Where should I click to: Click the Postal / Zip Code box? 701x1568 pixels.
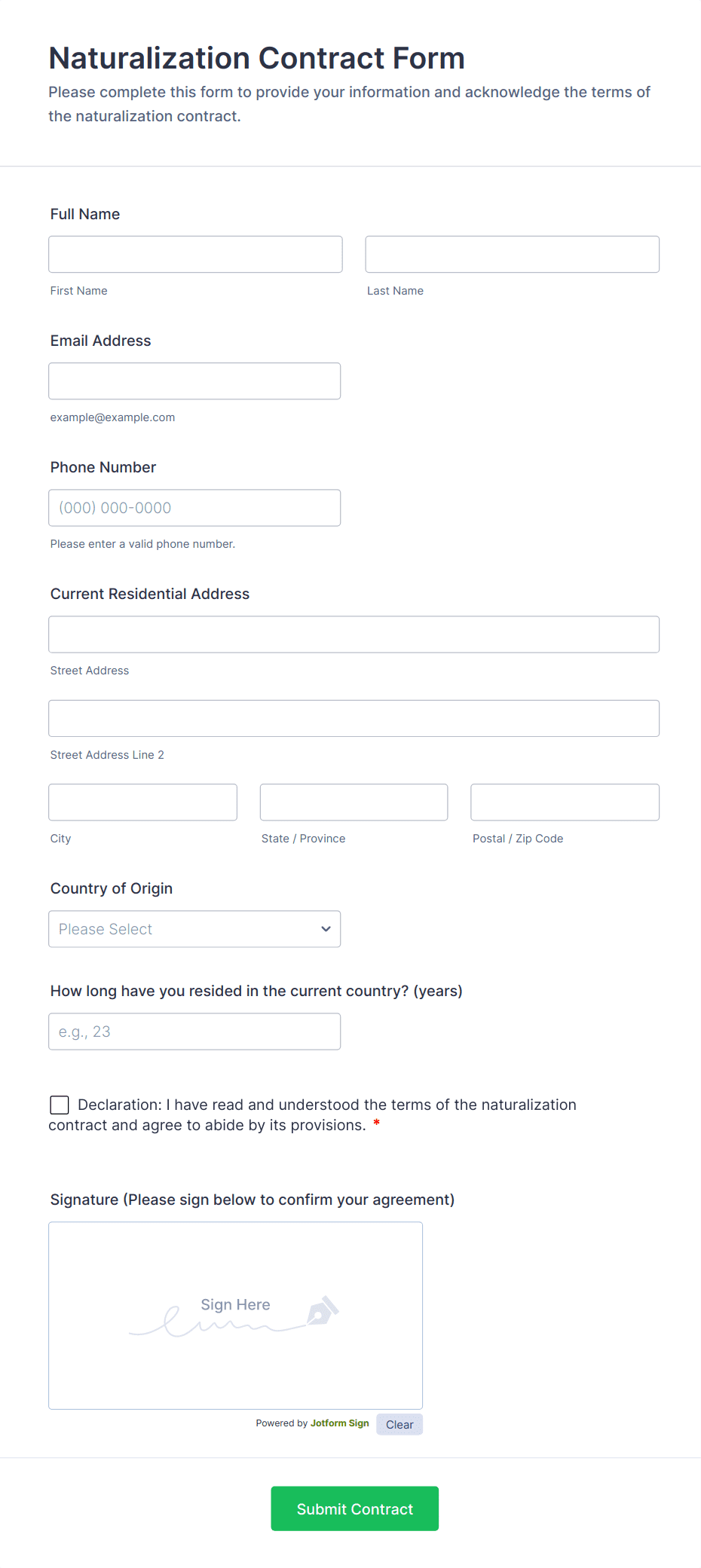[564, 802]
